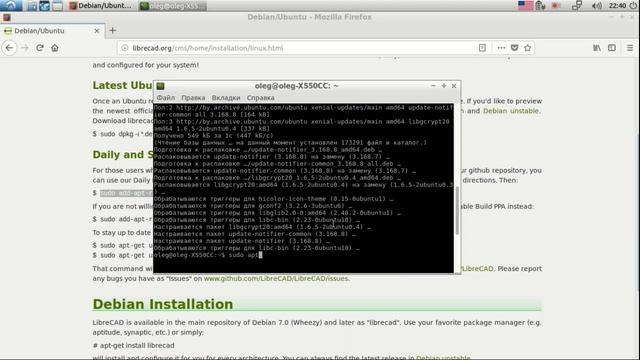The width and height of the screenshot is (640, 360).
Task: Go forward one page in Firefox
Action: (x=25, y=48)
